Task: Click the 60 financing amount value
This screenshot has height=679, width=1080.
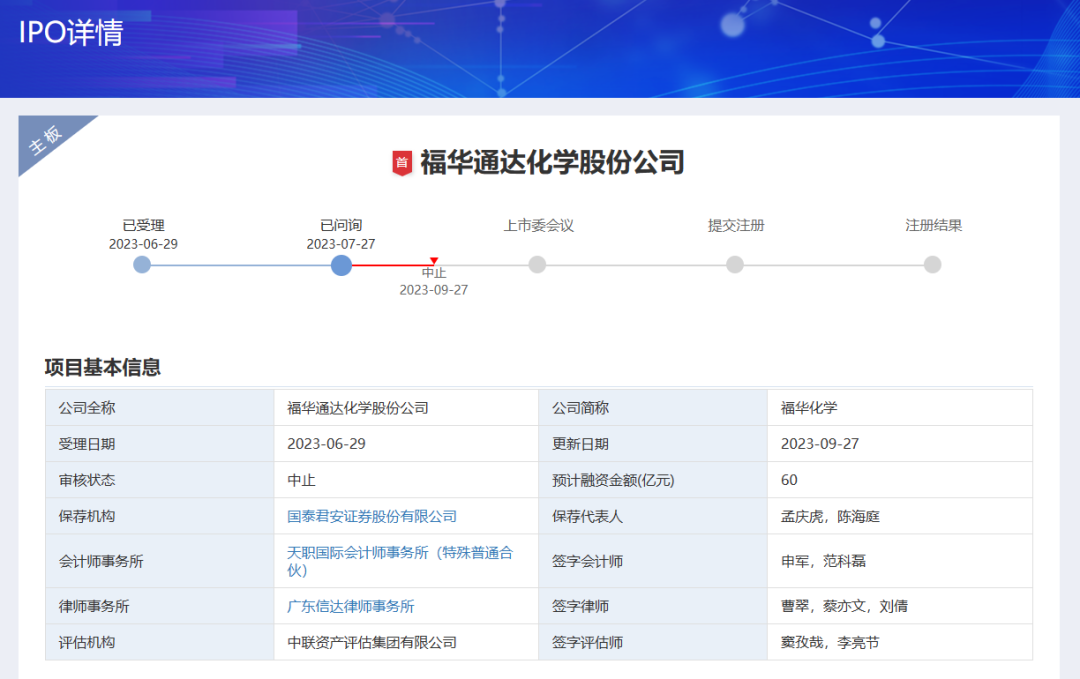Action: click(789, 481)
